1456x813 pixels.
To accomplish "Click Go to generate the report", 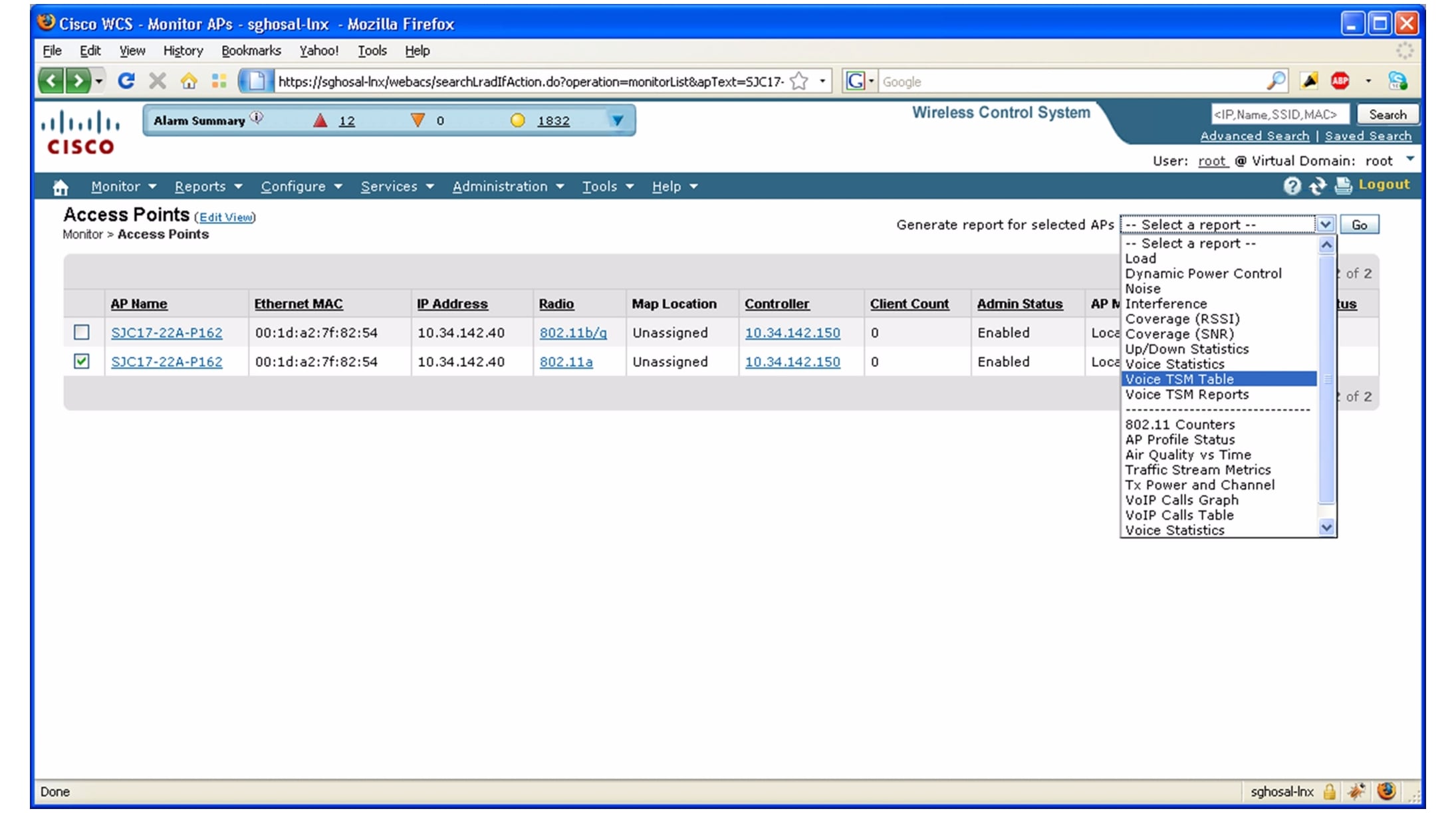I will point(1360,224).
